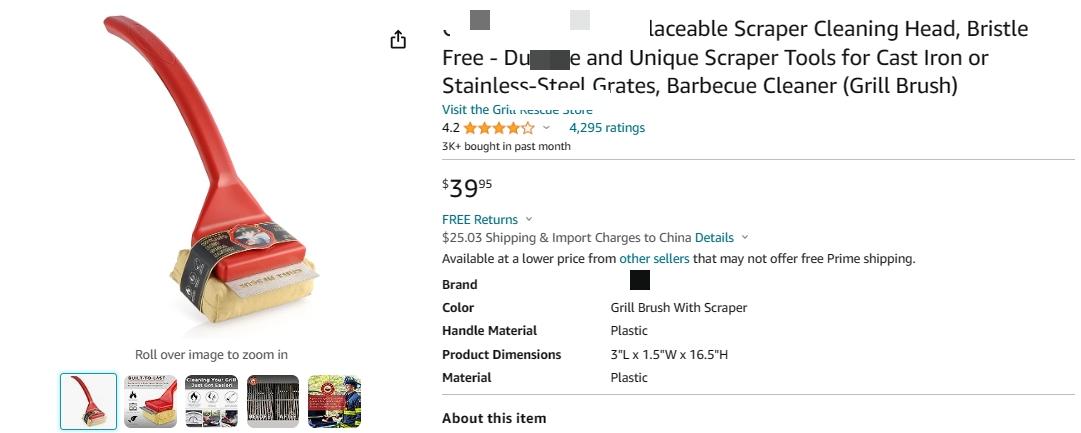This screenshot has width=1081, height=433.
Task: Select the firefighter thumbnail
Action: (334, 401)
